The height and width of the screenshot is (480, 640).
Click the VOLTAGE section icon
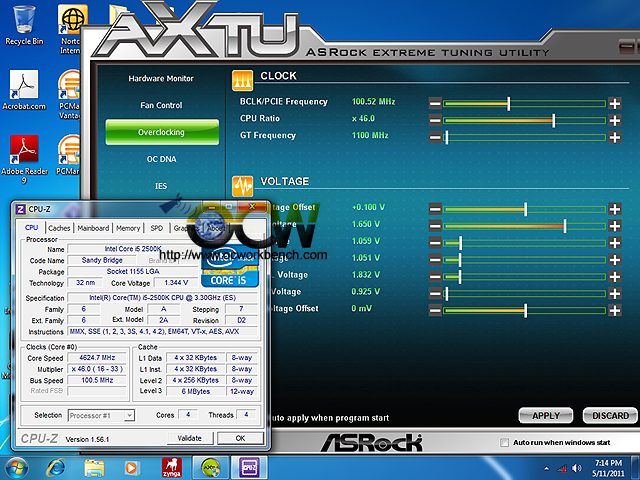tap(242, 186)
